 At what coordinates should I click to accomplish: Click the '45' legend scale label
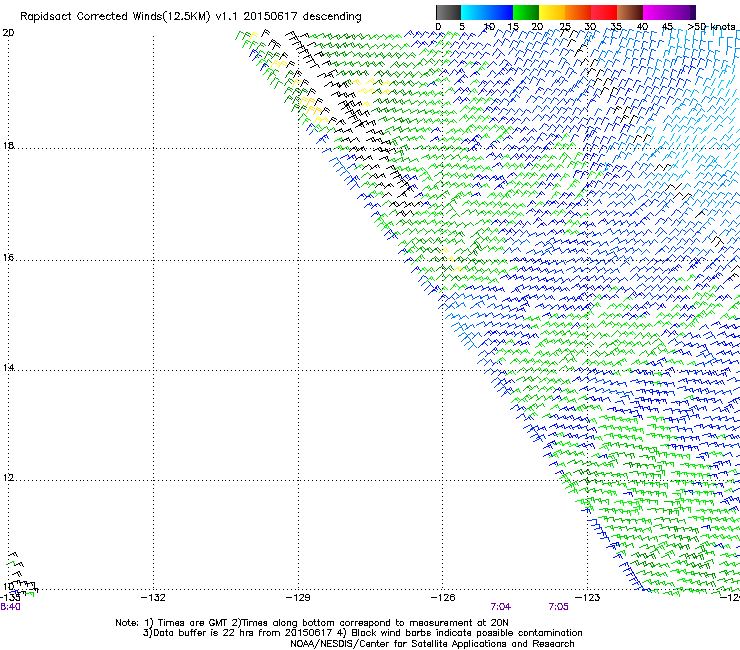(x=667, y=26)
